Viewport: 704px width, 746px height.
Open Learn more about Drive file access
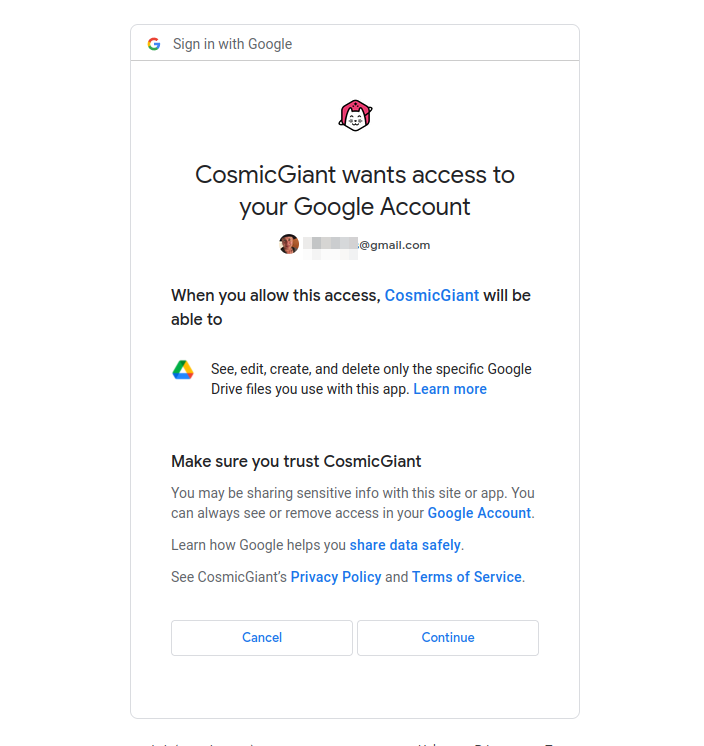(x=450, y=389)
